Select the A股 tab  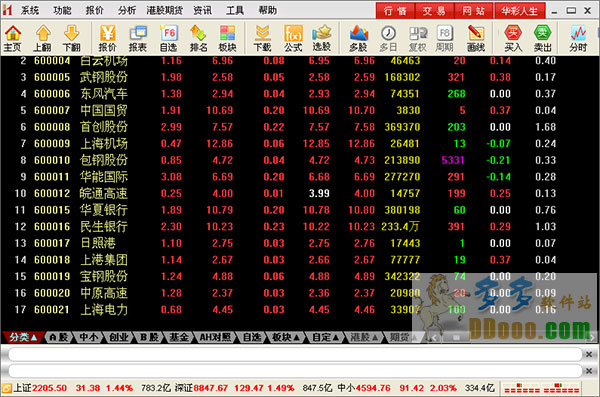point(59,337)
